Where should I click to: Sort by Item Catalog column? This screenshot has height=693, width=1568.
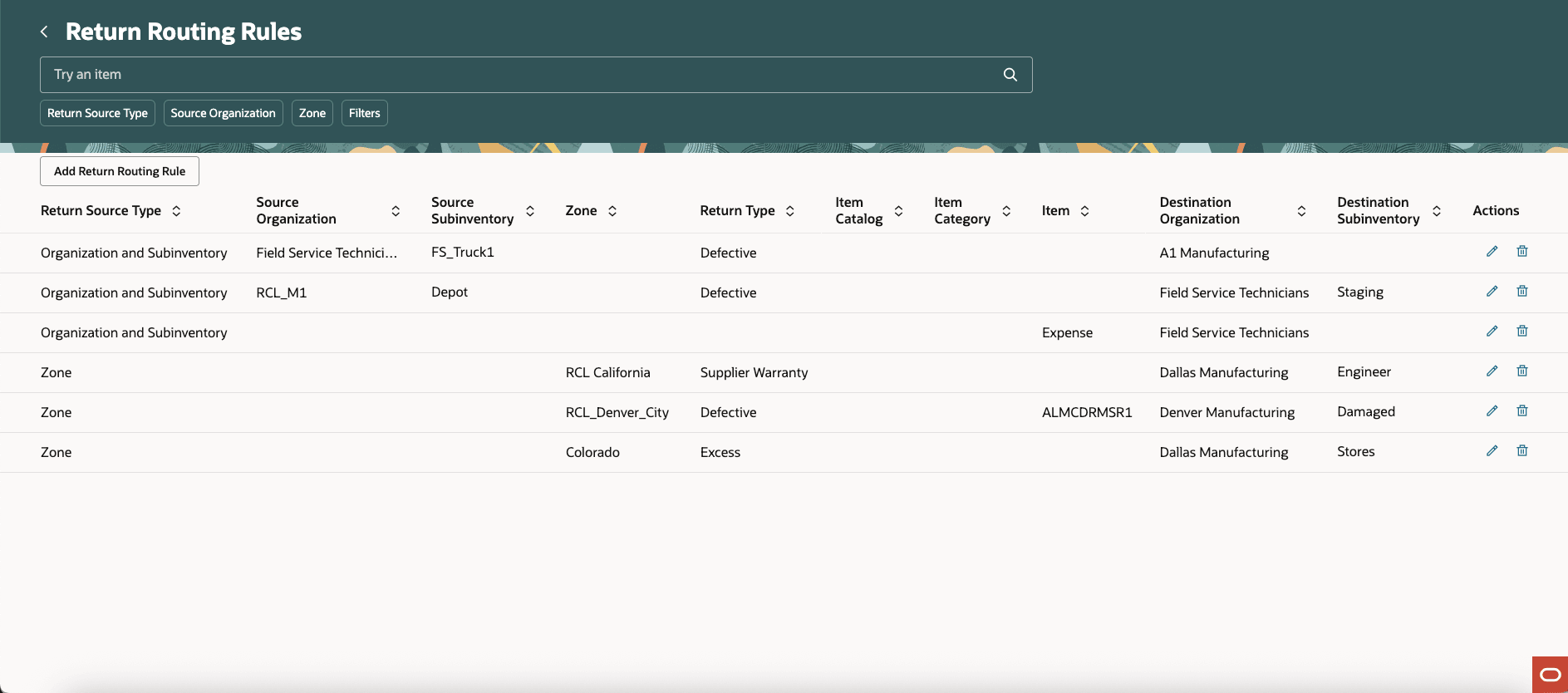click(x=898, y=211)
